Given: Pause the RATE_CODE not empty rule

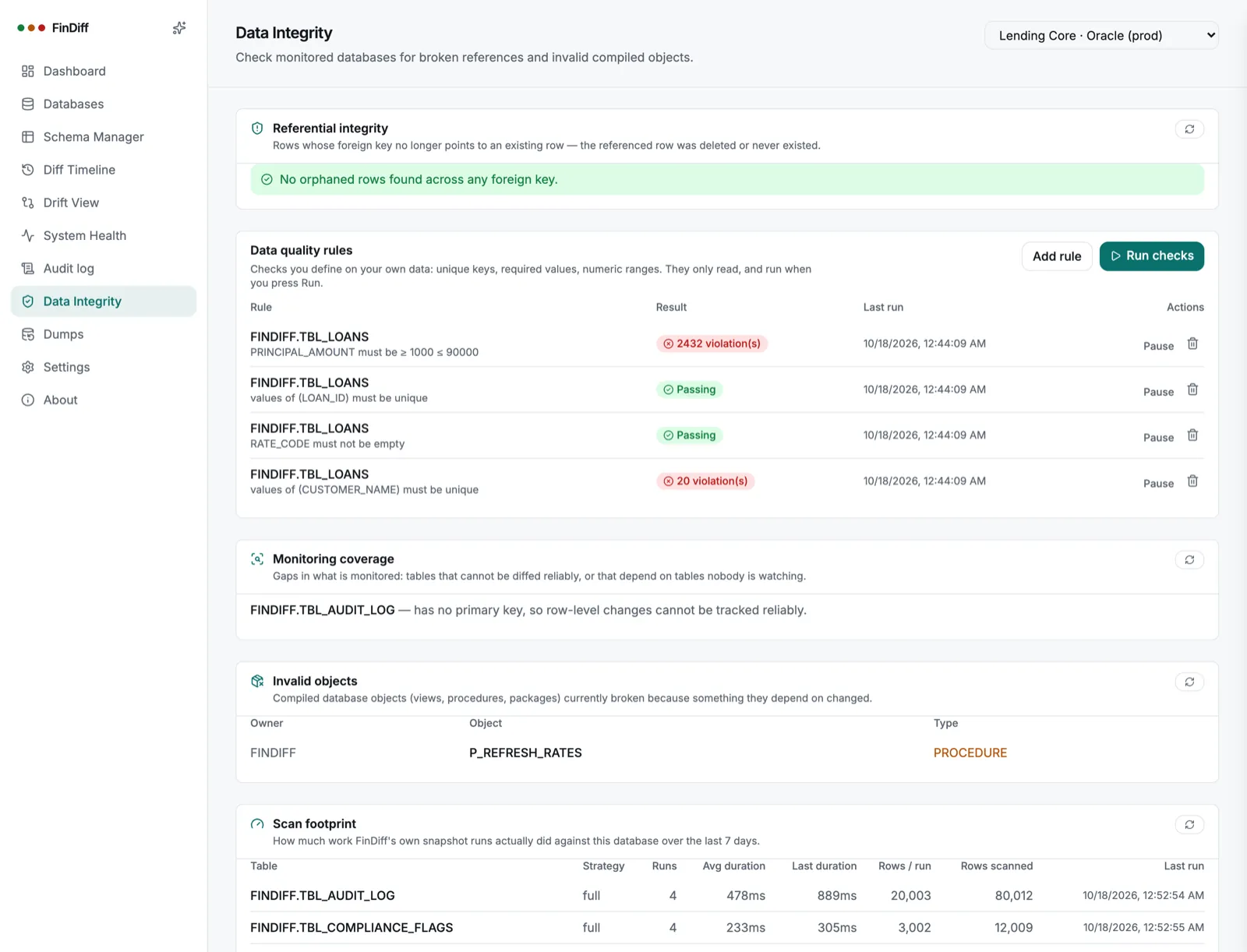Looking at the screenshot, I should coord(1158,438).
